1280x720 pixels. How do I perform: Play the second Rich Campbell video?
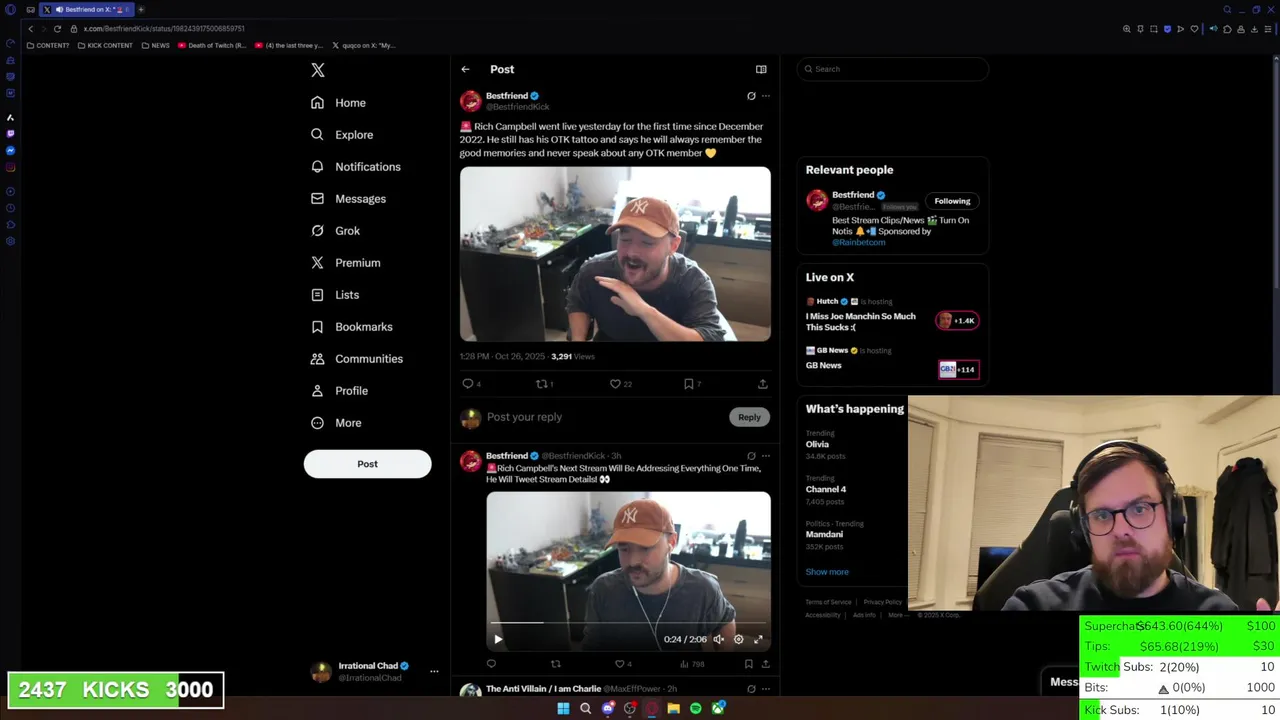pyautogui.click(x=498, y=639)
